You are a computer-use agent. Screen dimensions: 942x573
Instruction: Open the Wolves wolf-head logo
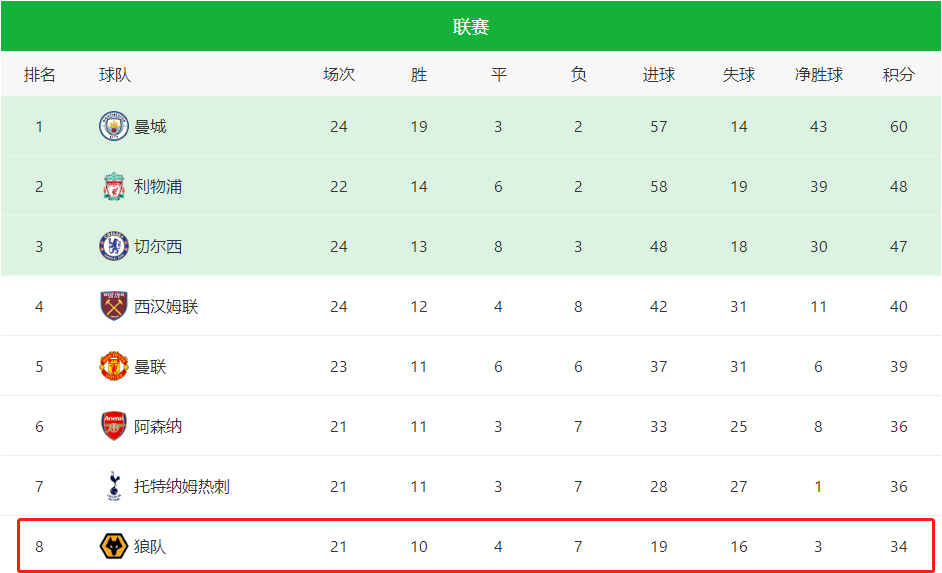(114, 547)
